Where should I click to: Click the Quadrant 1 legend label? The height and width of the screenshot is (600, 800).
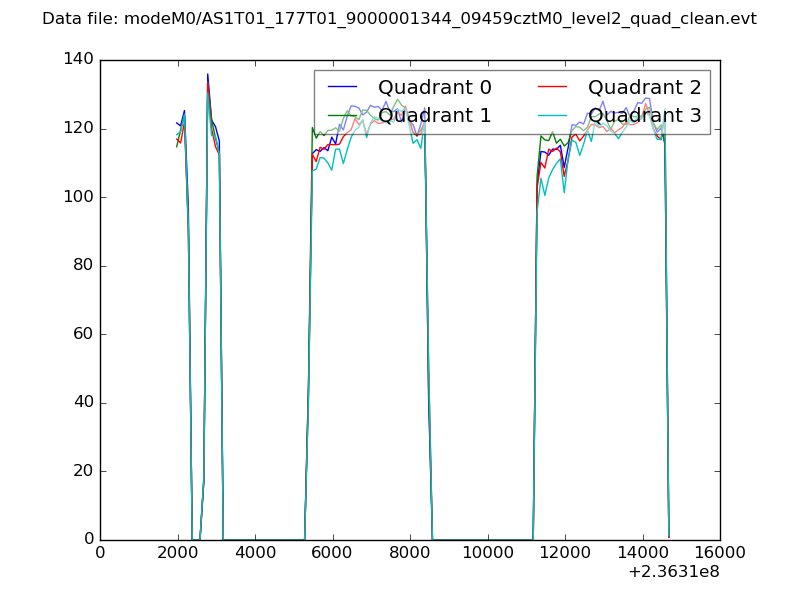pos(434,115)
